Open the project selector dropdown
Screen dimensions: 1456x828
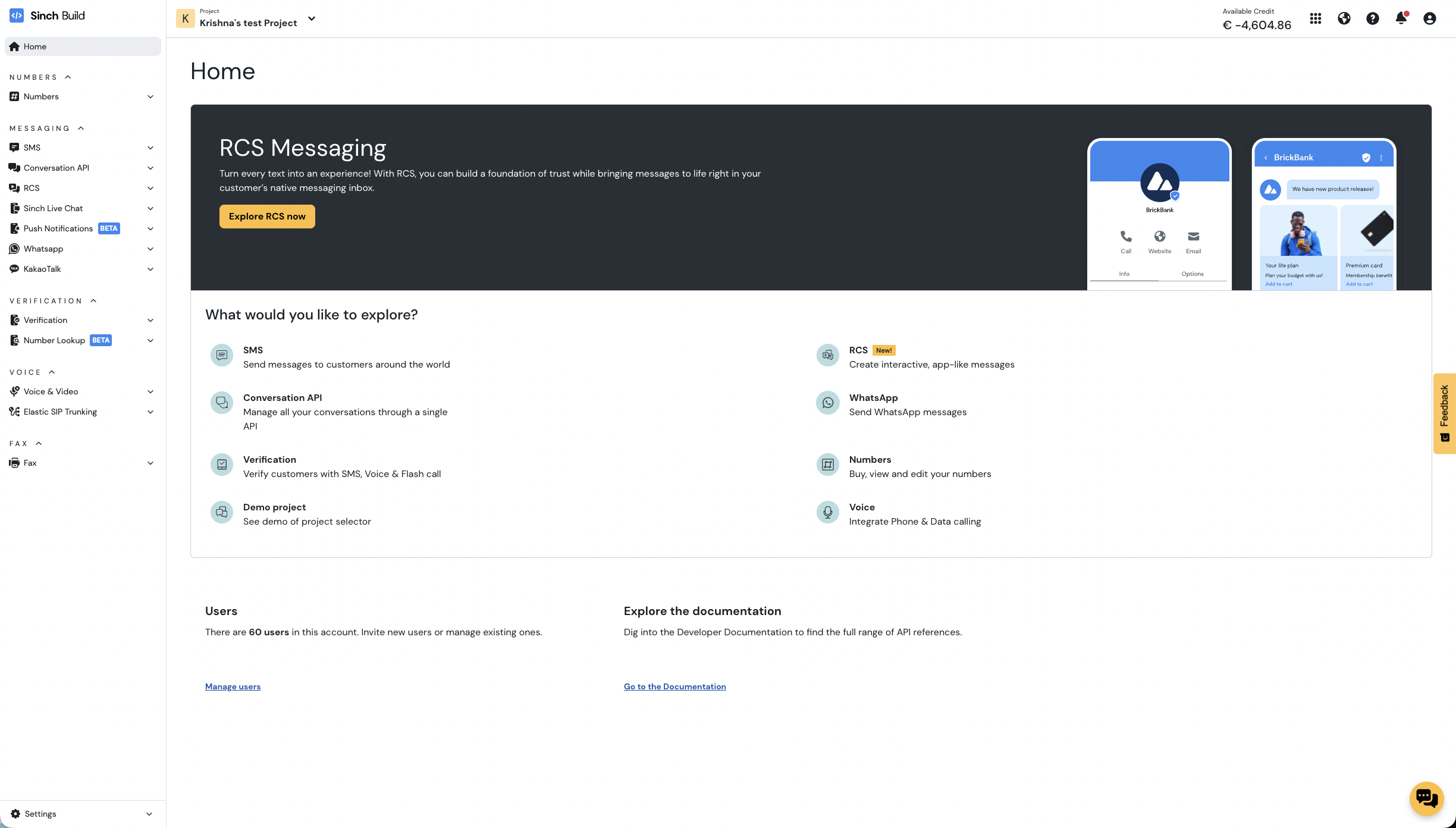[311, 18]
